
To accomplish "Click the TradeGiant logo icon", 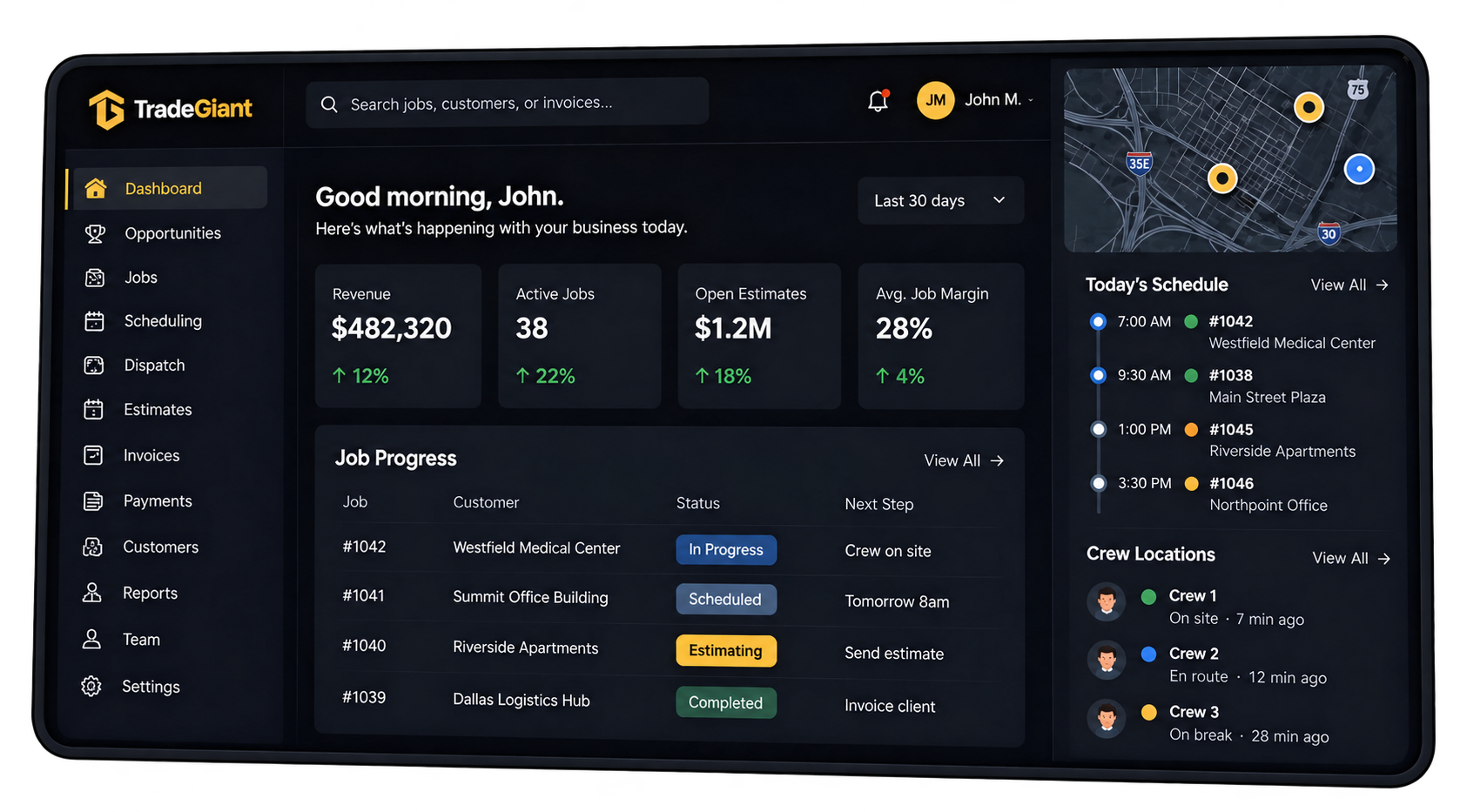I will (x=106, y=110).
